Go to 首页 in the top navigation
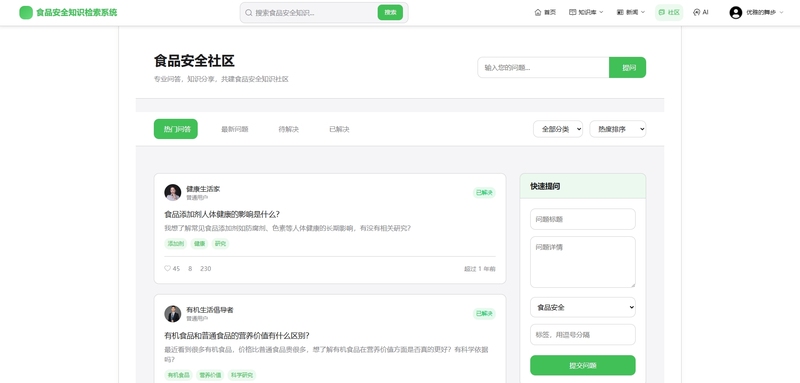800x383 pixels. coord(545,12)
